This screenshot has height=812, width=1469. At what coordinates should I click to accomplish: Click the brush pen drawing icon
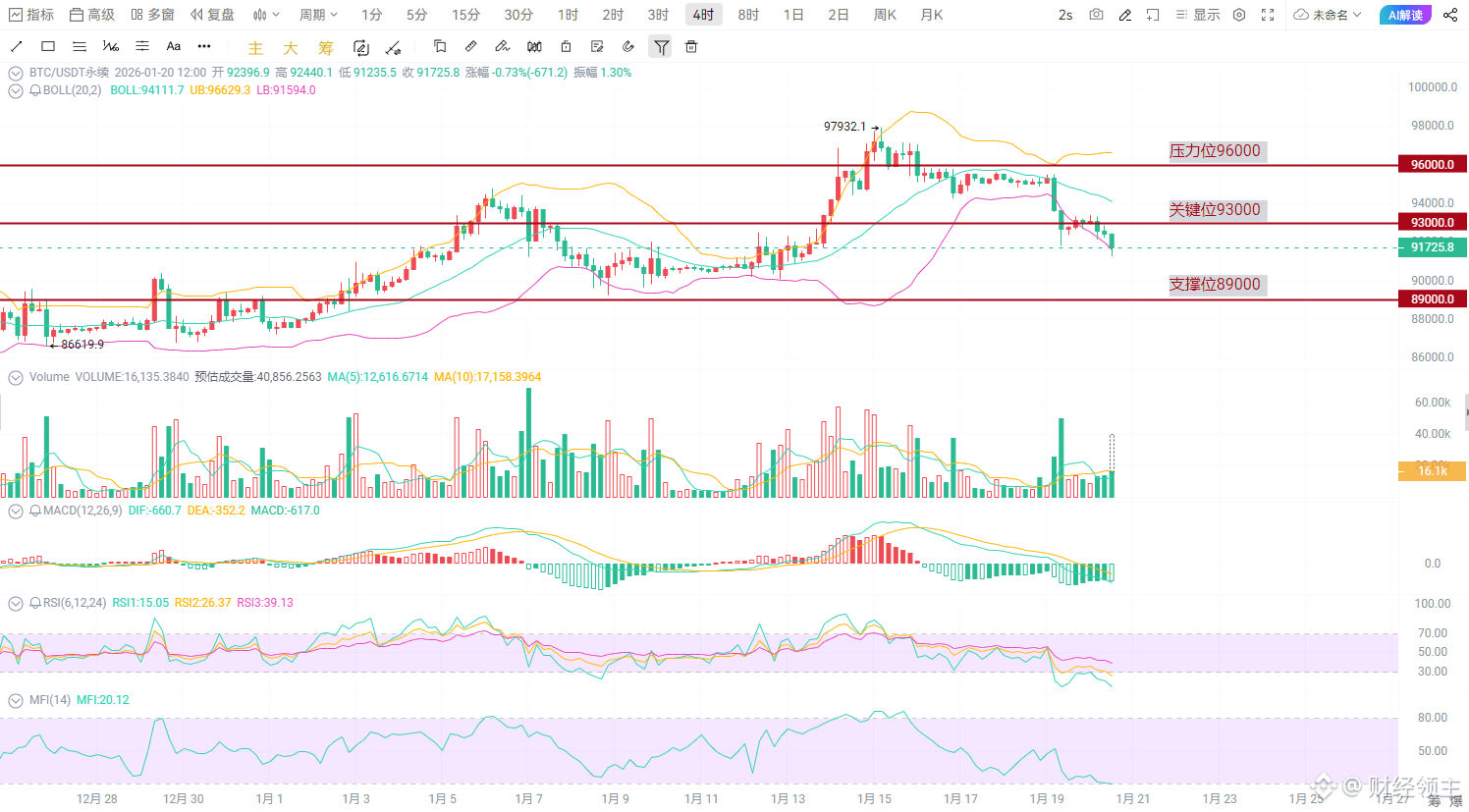(x=503, y=46)
